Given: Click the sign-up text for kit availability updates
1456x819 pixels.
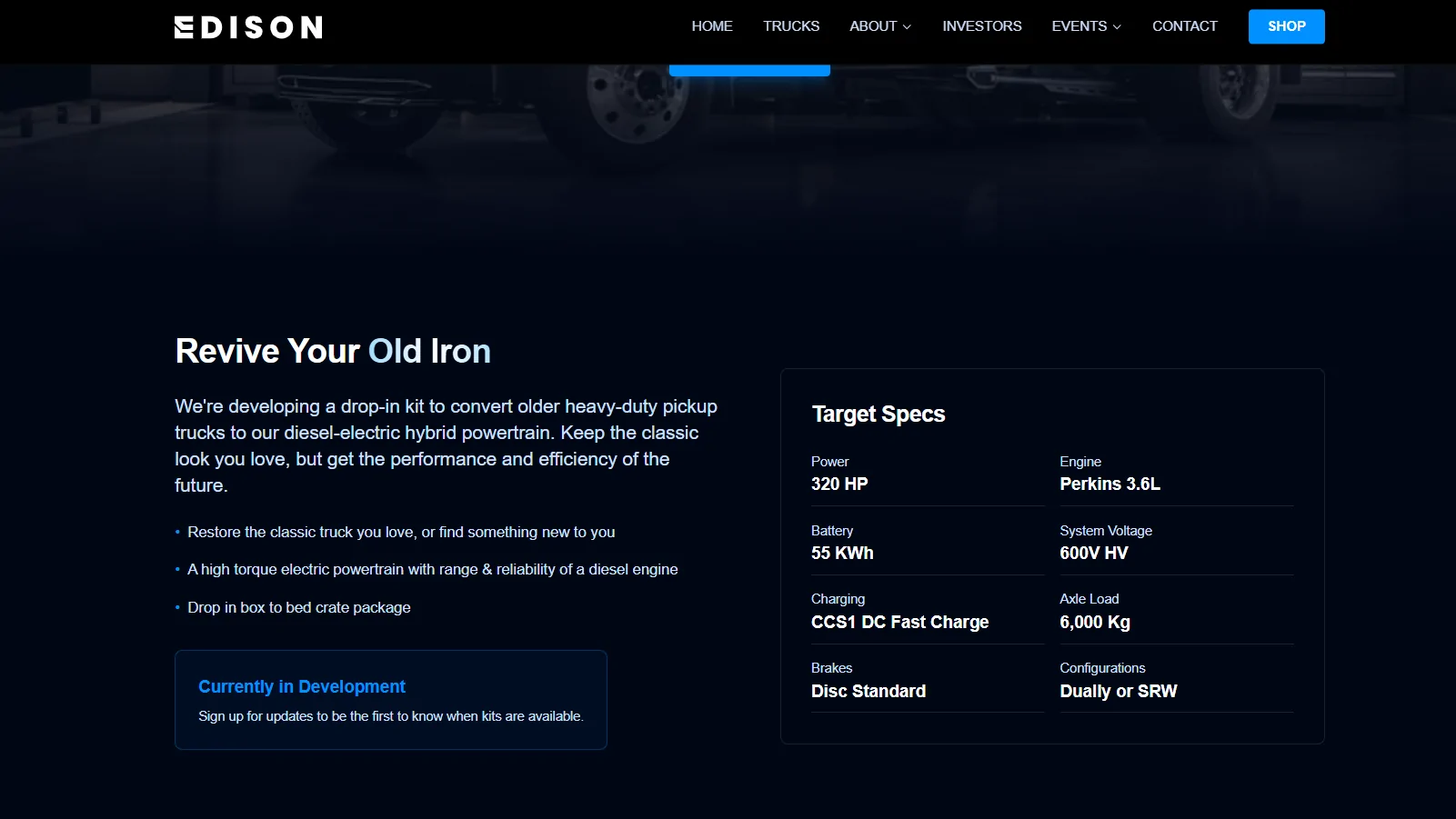Looking at the screenshot, I should pyautogui.click(x=390, y=716).
